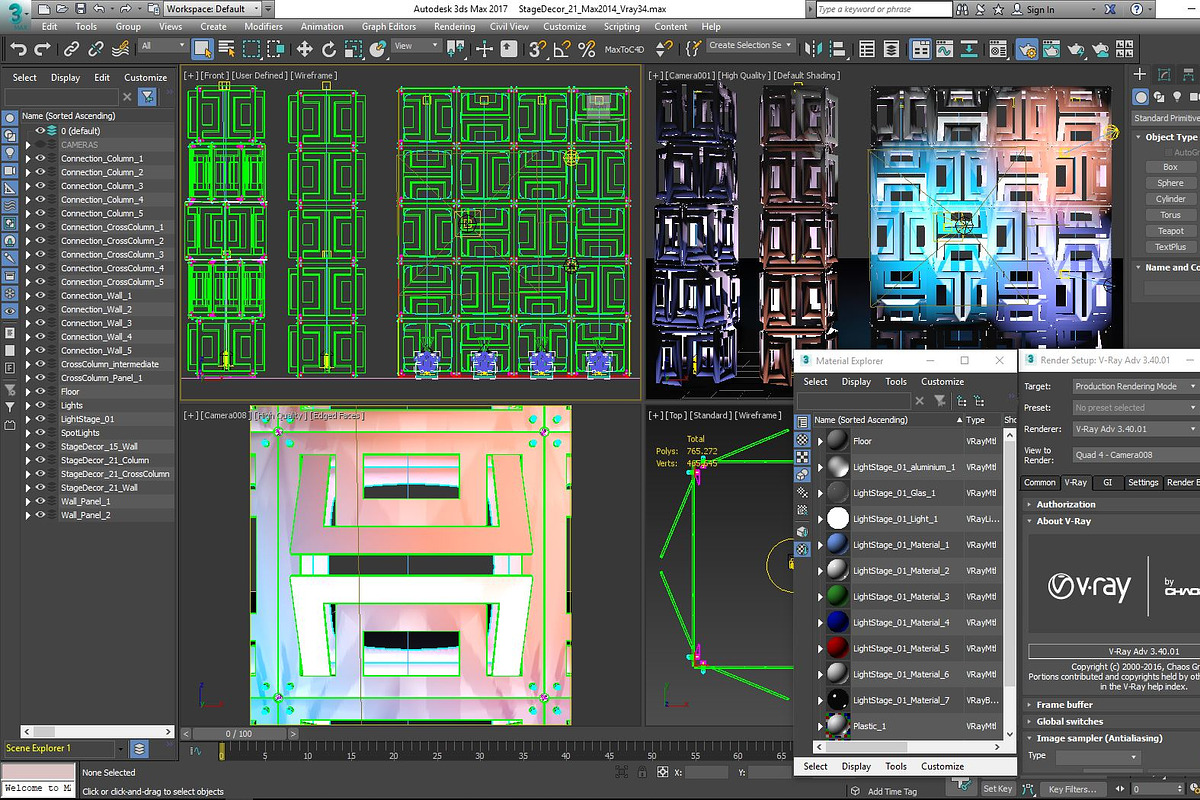Toggle the Angle Snap button
The image size is (1200, 800).
(x=562, y=48)
